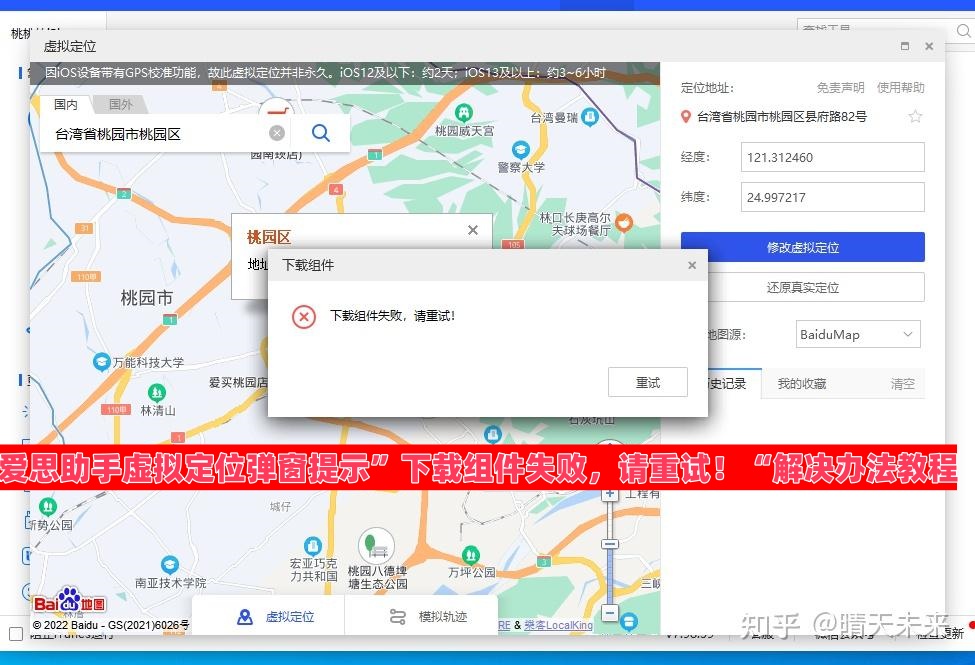Click 清空 to clear the history list
Screen dimensions: 975x665
pos(903,384)
